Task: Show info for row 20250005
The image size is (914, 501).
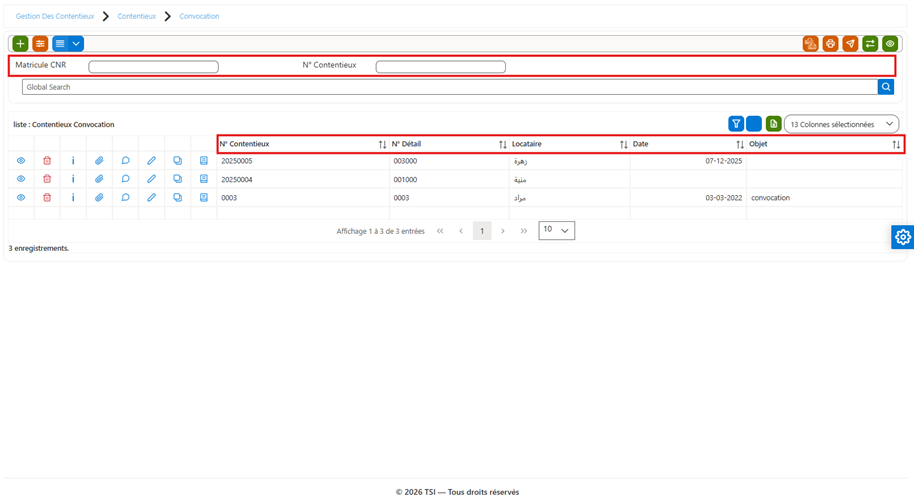Action: pyautogui.click(x=73, y=161)
